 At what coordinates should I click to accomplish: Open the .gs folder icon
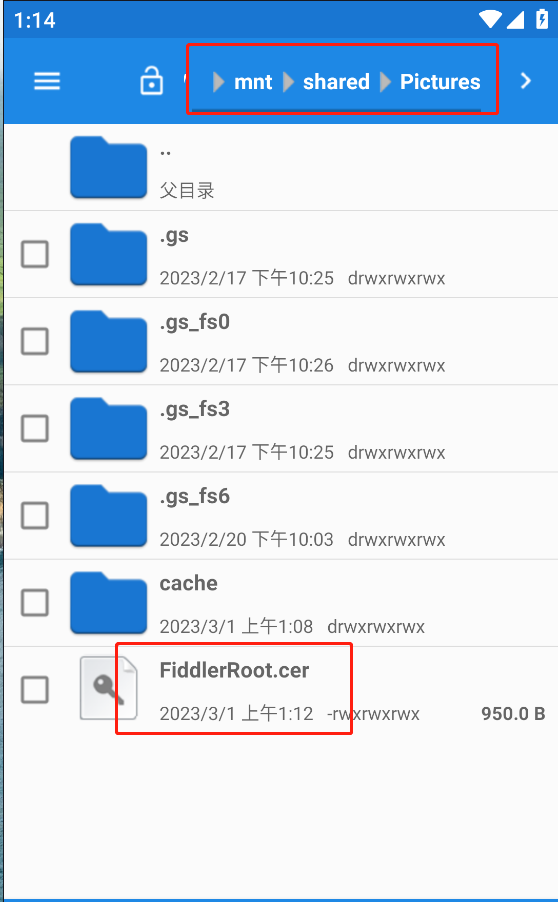[109, 254]
